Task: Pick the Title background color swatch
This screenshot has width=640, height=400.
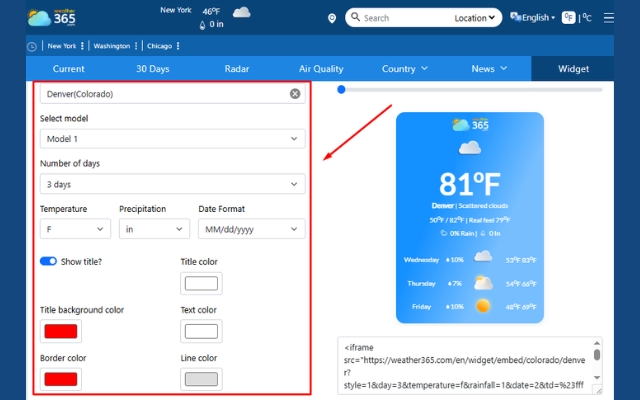Action: pos(61,331)
